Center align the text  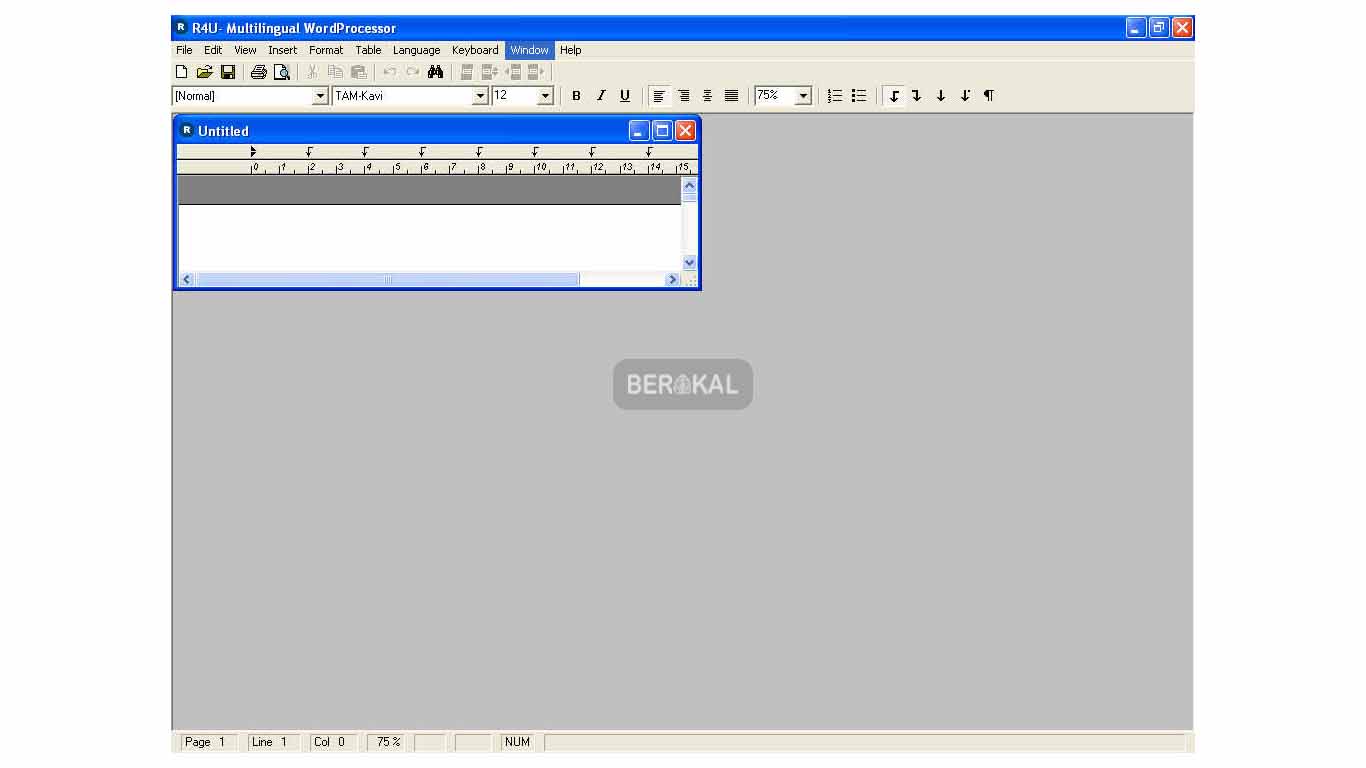click(708, 96)
